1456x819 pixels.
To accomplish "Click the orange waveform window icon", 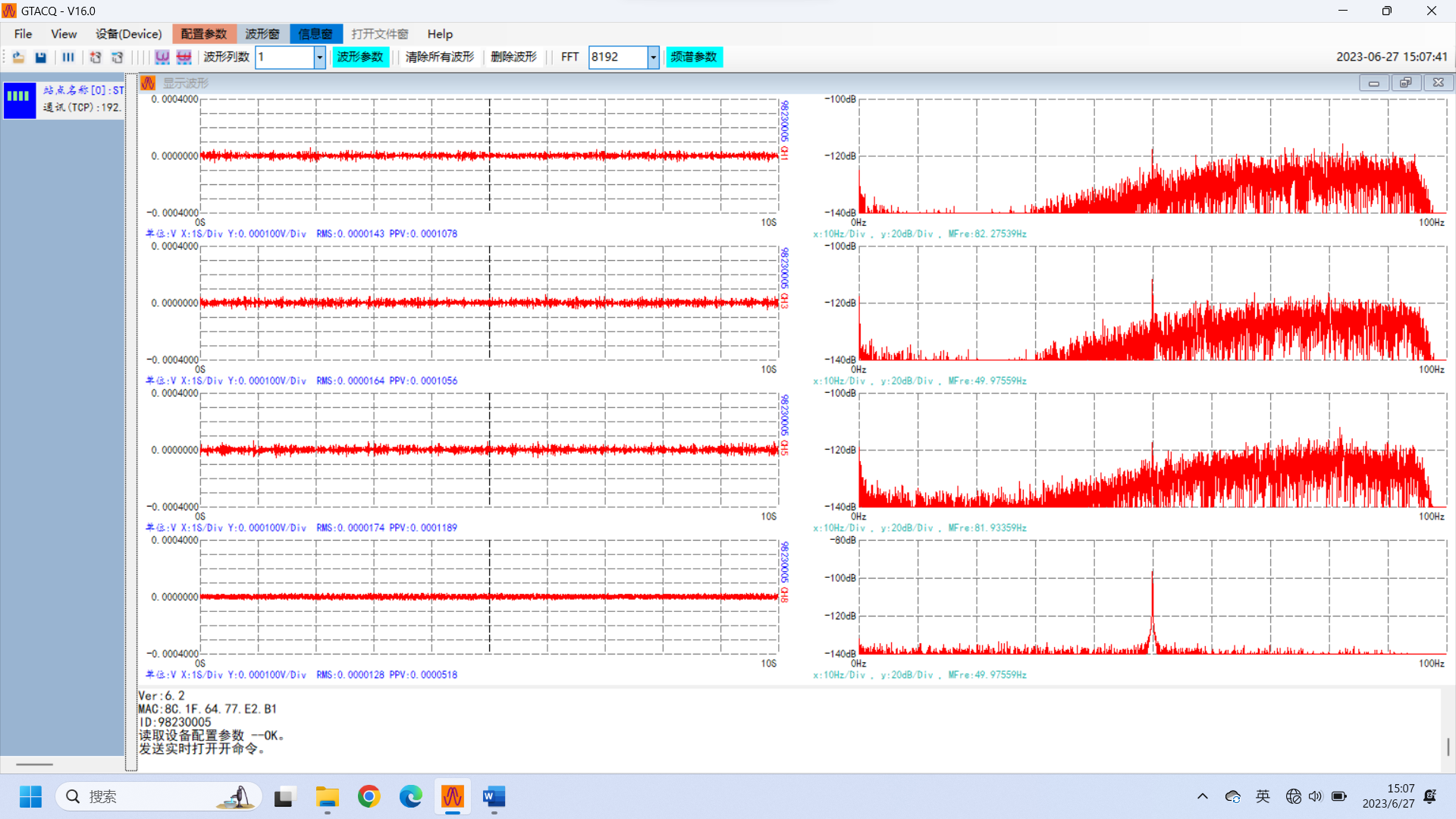I will pyautogui.click(x=148, y=83).
